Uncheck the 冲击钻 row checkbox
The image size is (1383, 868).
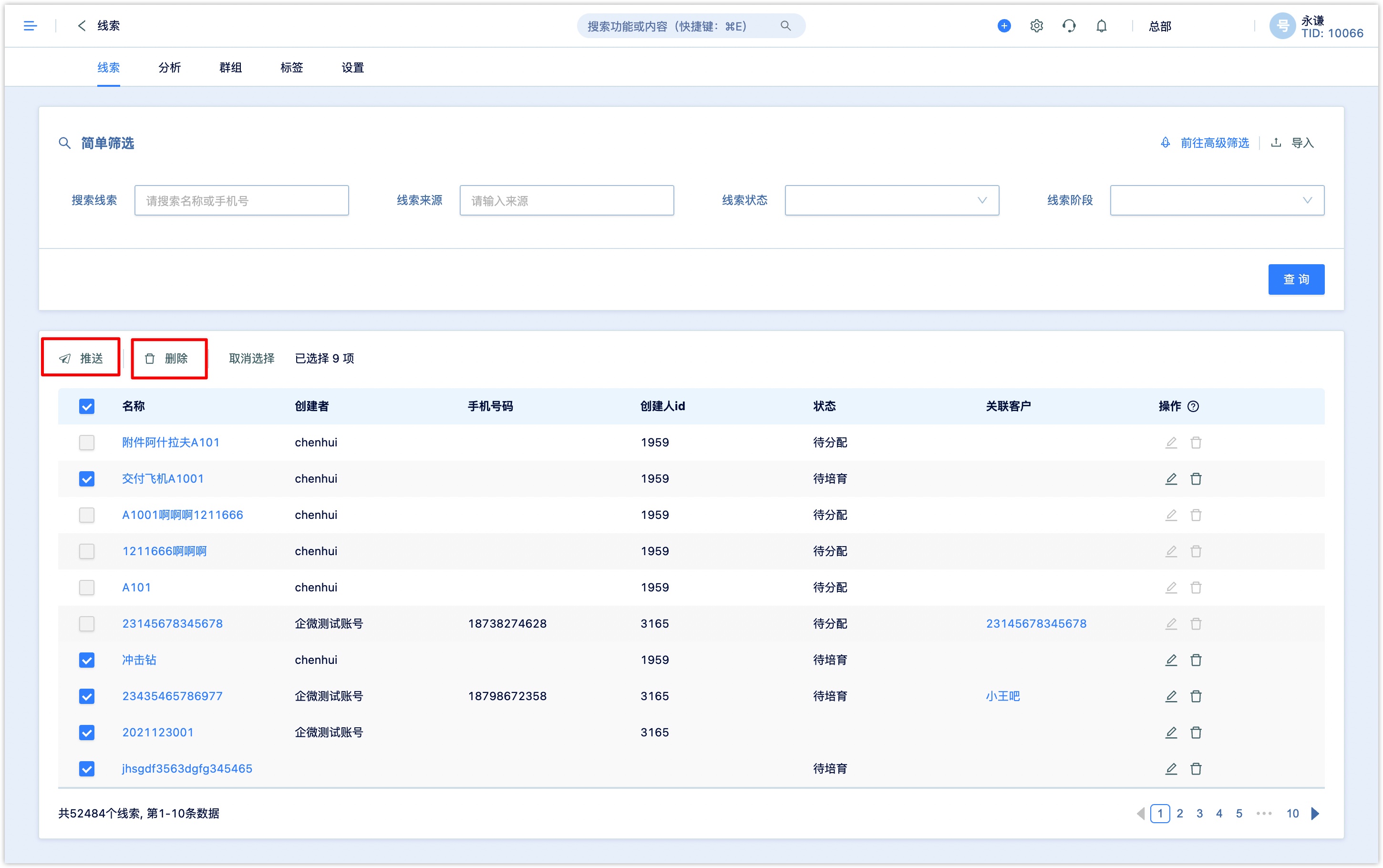pyautogui.click(x=87, y=660)
